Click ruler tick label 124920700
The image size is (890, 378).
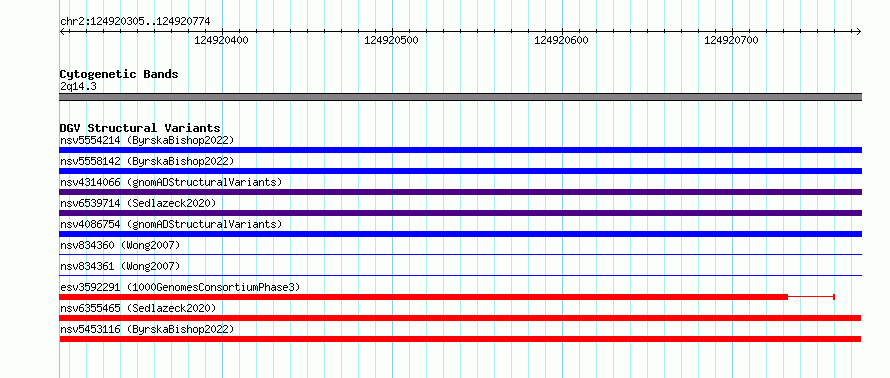731,40
